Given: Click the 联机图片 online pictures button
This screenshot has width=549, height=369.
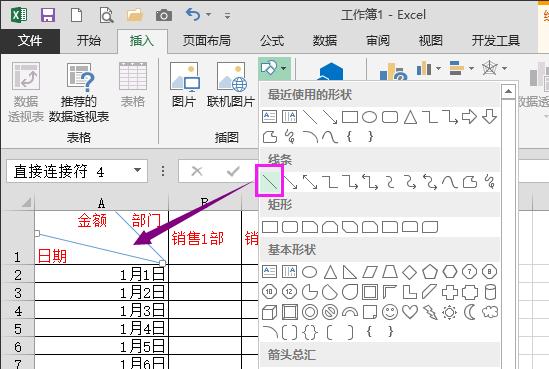Looking at the screenshot, I should tap(231, 85).
